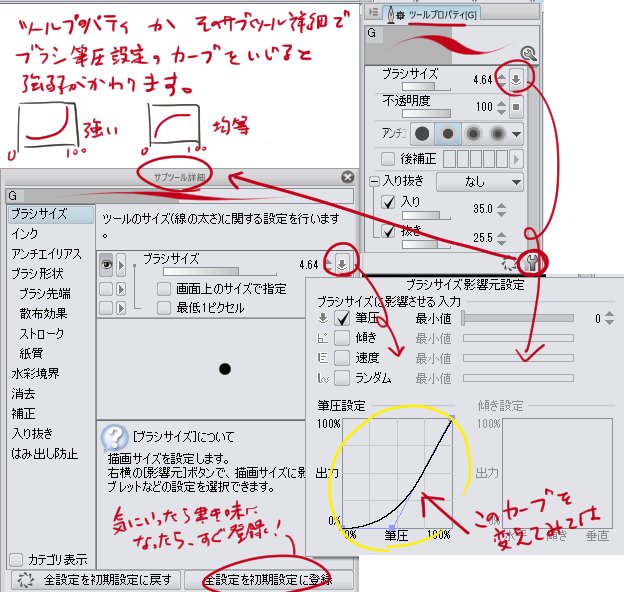The image size is (624, 592).
Task: Enable 最低1ピクセル checkbox
Action: tap(164, 308)
